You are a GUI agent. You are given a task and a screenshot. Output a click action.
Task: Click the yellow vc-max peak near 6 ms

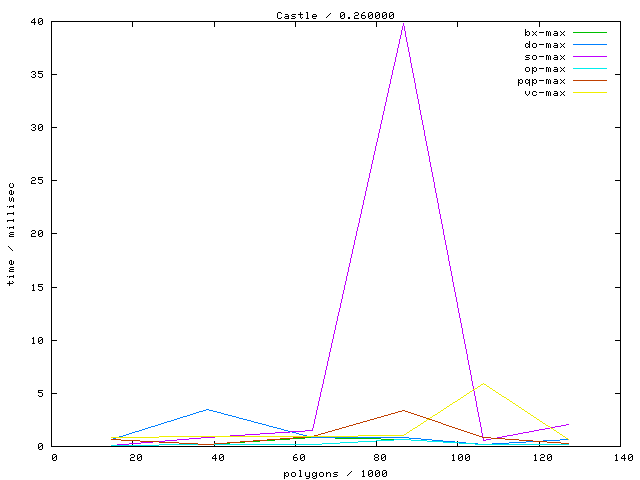coord(484,383)
